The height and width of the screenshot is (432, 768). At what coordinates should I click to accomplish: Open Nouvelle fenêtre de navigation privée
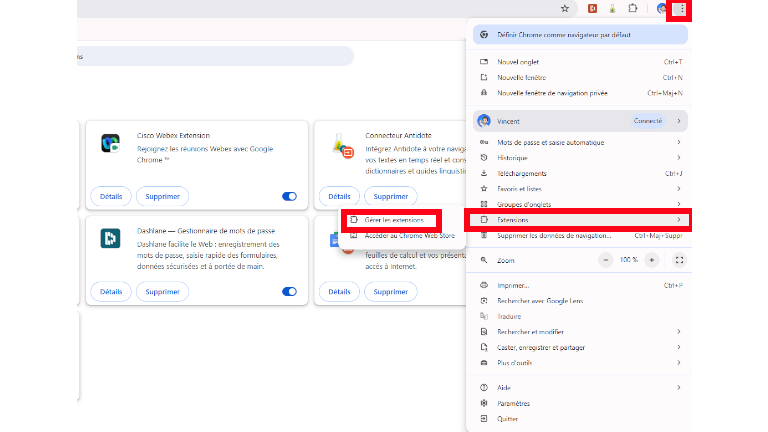(580, 93)
